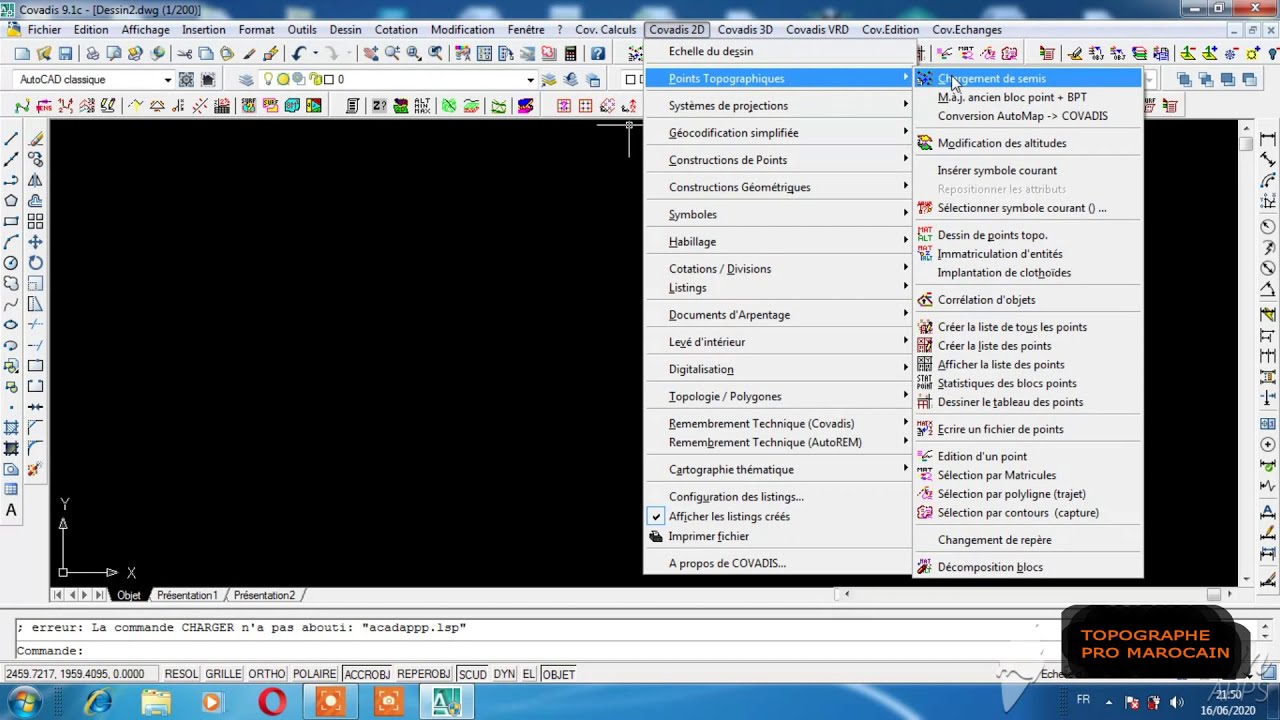
Task: Open Internet Explorer from the taskbar
Action: (98, 702)
